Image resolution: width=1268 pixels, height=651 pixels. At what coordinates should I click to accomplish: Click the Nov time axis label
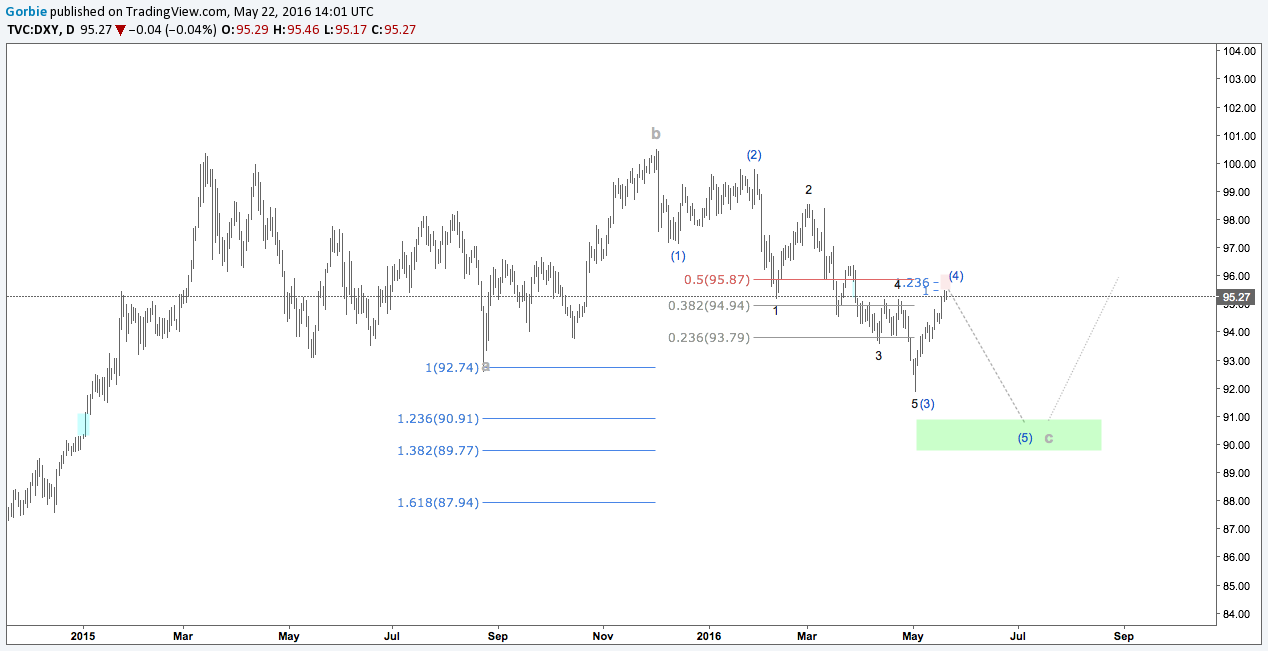point(602,635)
